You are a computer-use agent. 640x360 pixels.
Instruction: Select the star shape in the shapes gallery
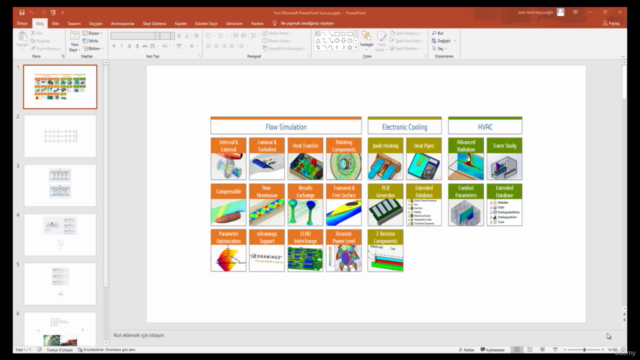tap(350, 47)
